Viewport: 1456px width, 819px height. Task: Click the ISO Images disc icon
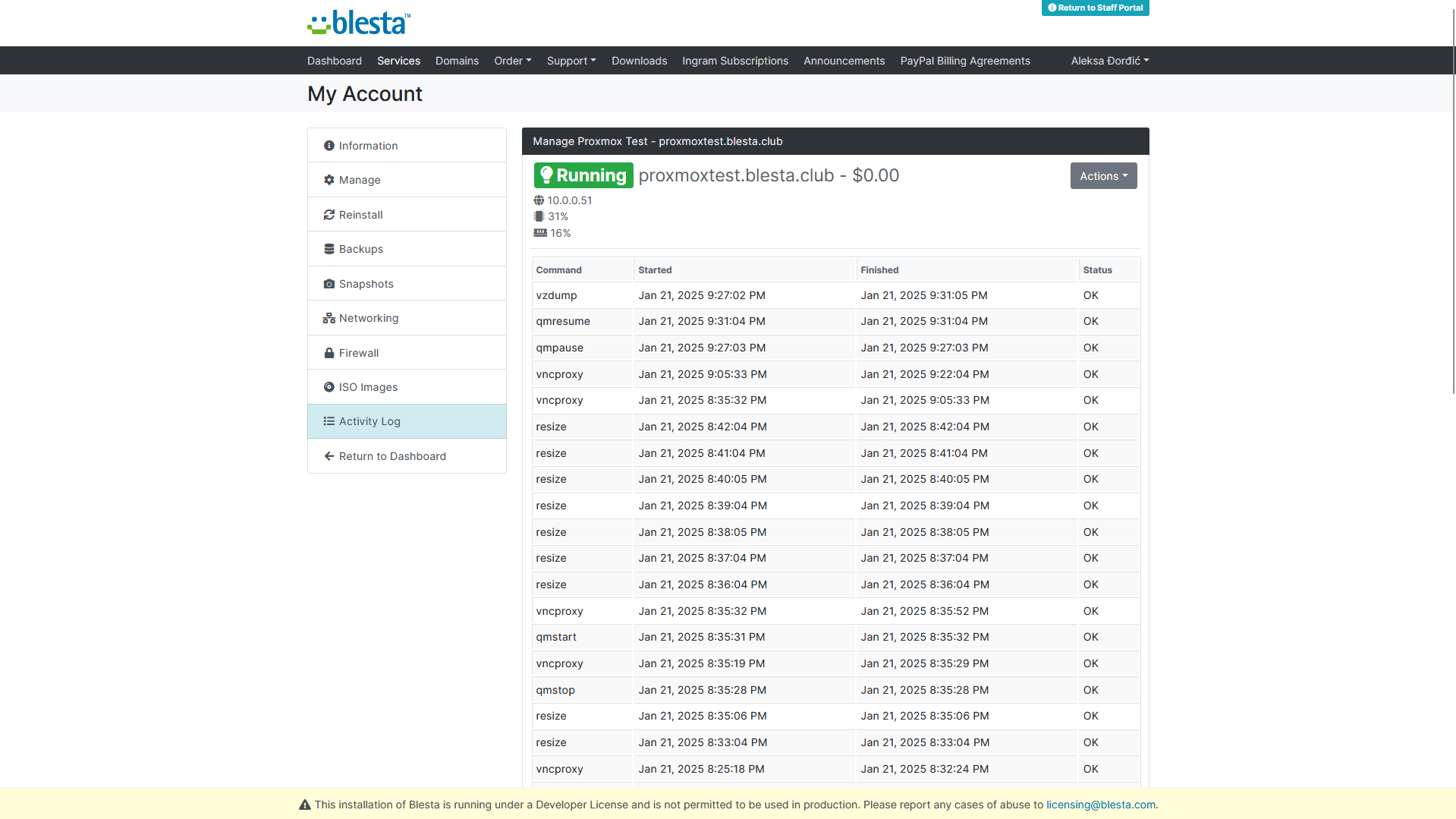[329, 387]
